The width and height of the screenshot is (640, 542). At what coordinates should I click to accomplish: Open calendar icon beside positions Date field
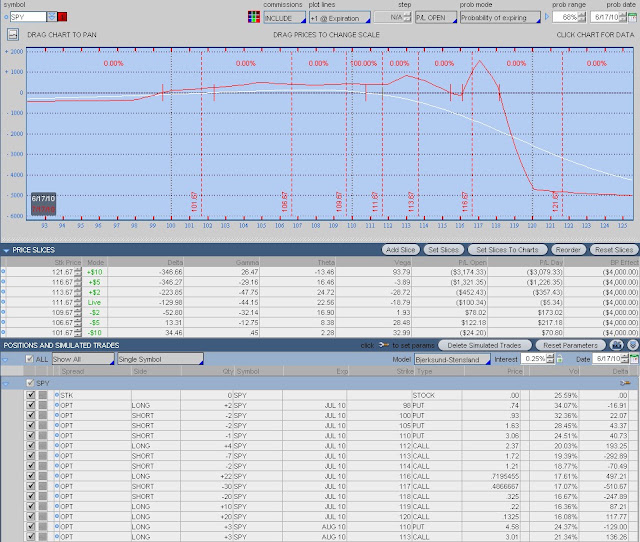[x=634, y=359]
